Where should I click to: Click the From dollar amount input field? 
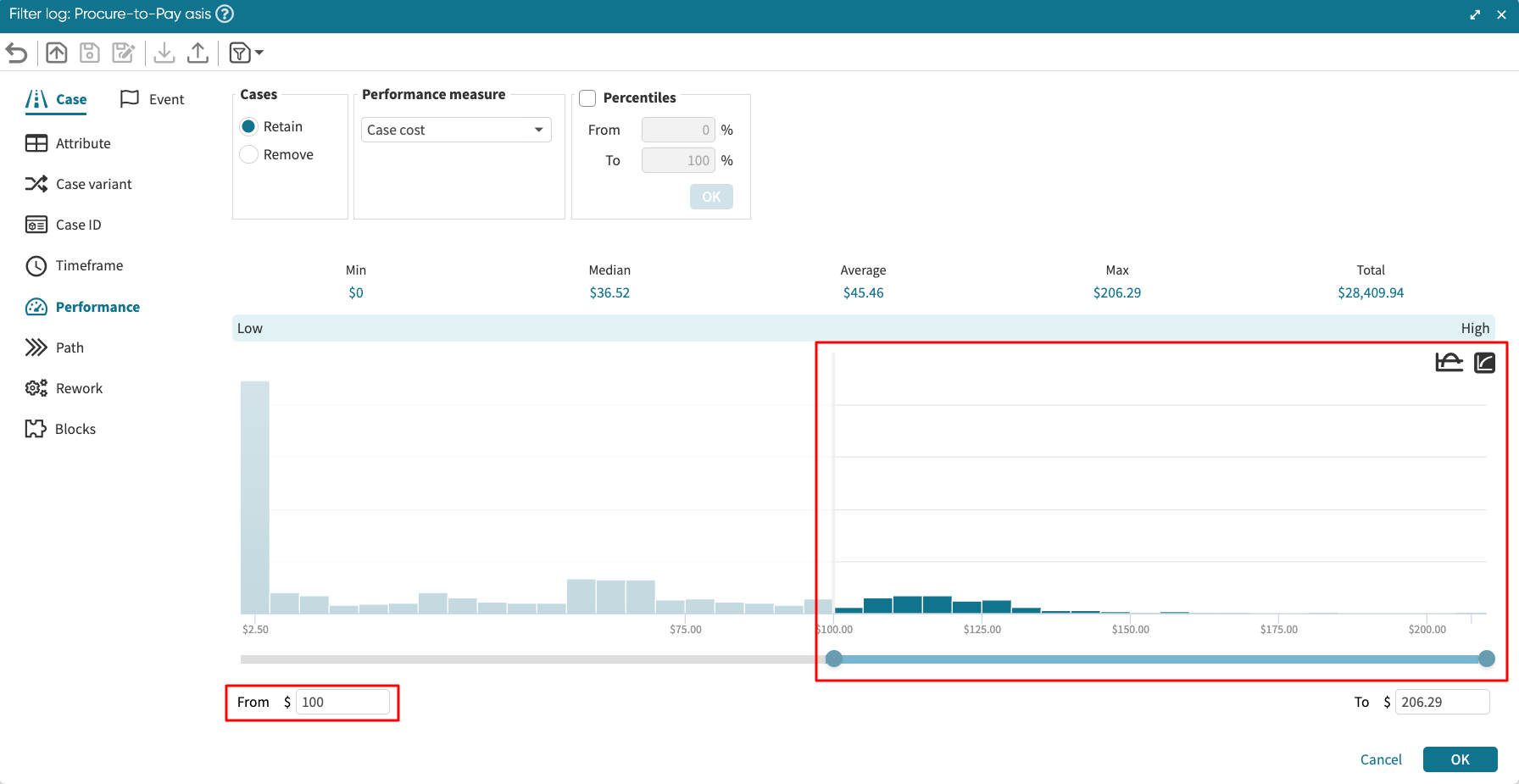pyautogui.click(x=342, y=702)
